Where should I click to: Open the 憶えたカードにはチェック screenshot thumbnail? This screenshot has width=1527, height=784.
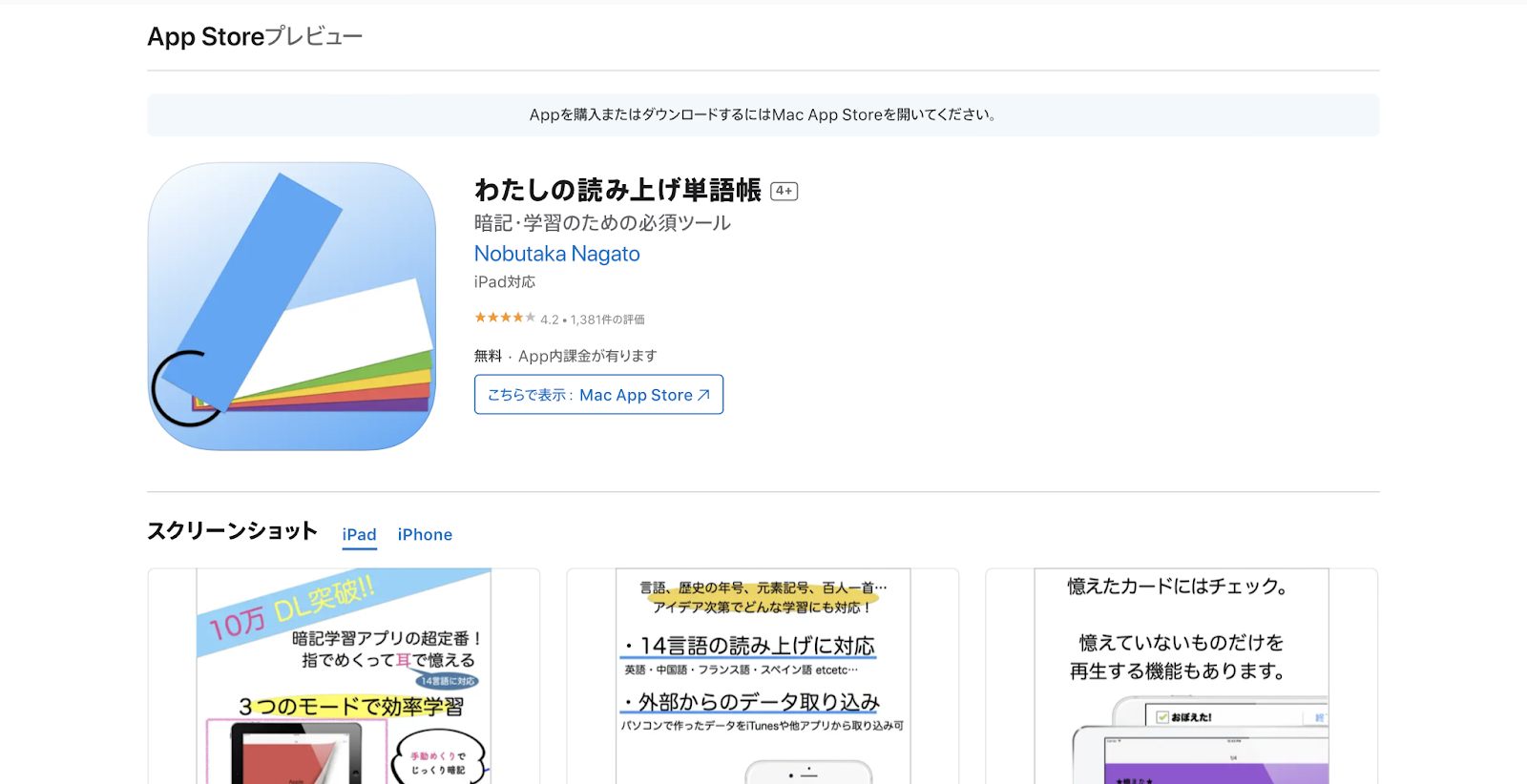coord(1182,676)
